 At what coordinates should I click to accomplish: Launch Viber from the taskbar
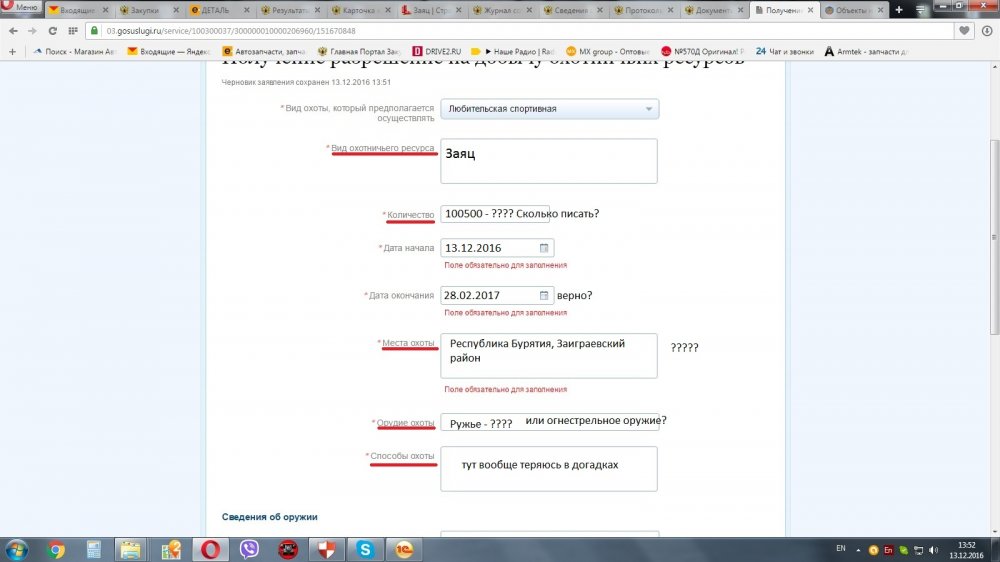click(250, 549)
